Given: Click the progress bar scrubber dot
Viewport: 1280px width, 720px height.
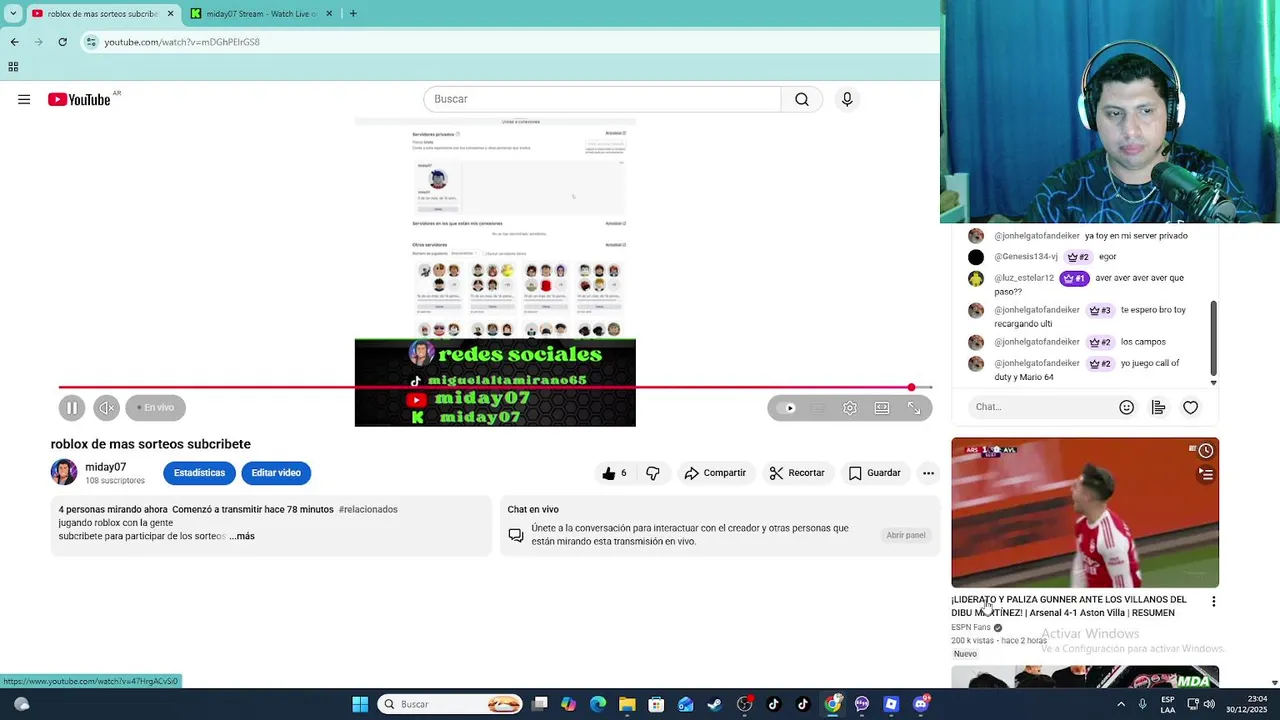Looking at the screenshot, I should tap(911, 387).
